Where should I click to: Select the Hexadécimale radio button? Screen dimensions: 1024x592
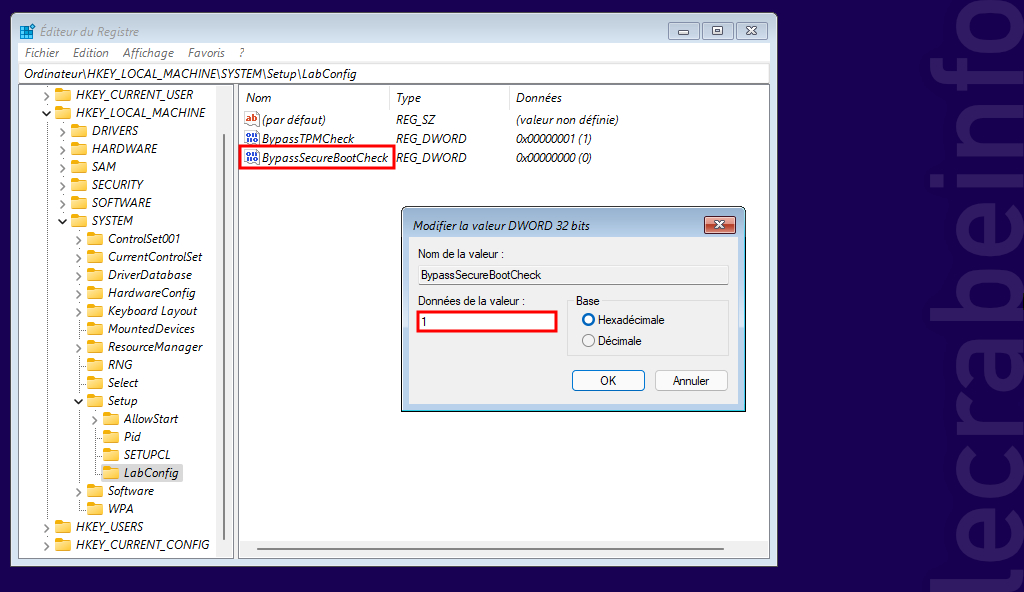click(588, 320)
